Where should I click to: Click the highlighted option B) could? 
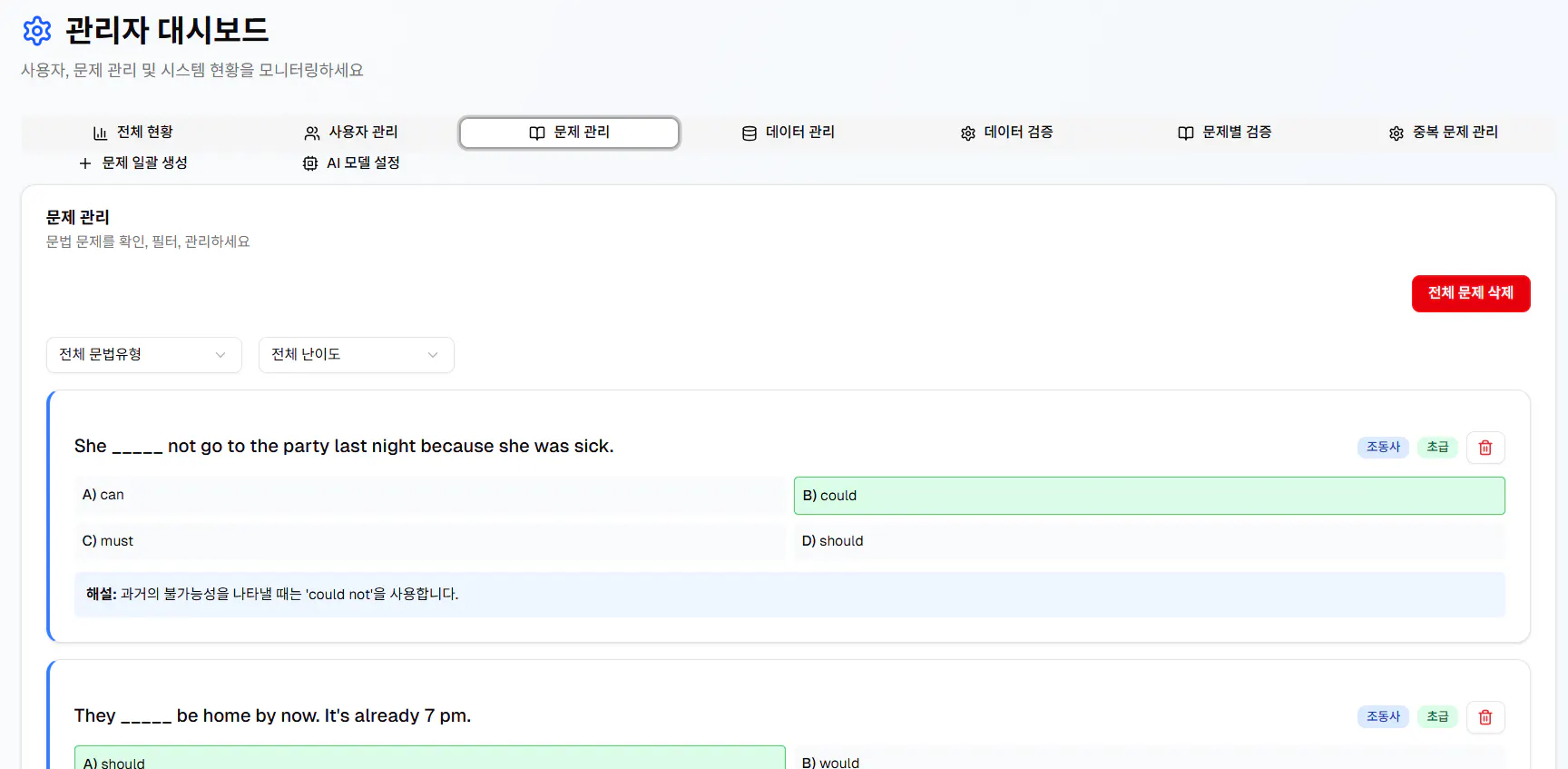[x=1150, y=496]
